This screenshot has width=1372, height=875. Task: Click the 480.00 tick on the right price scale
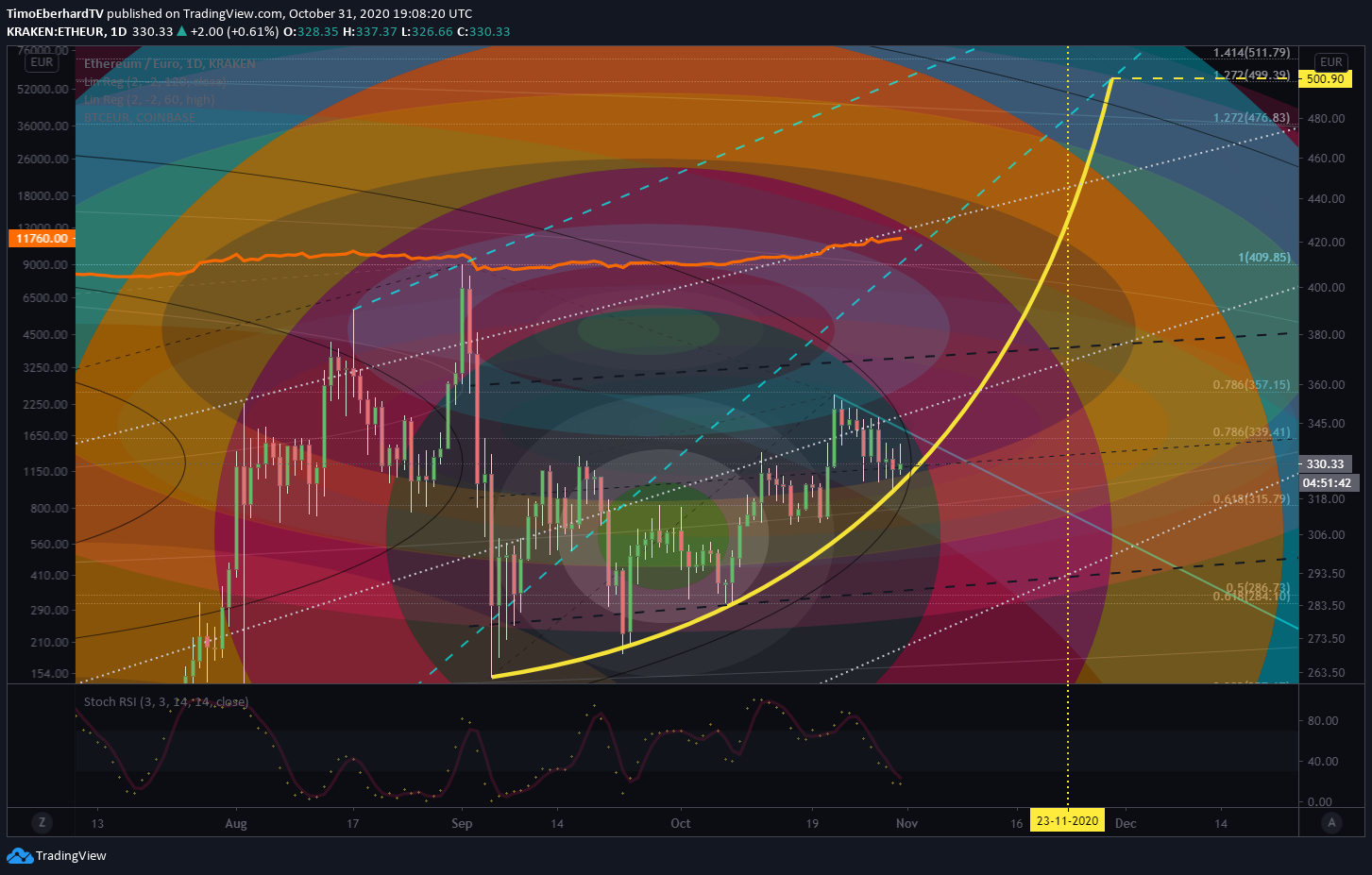[1327, 119]
